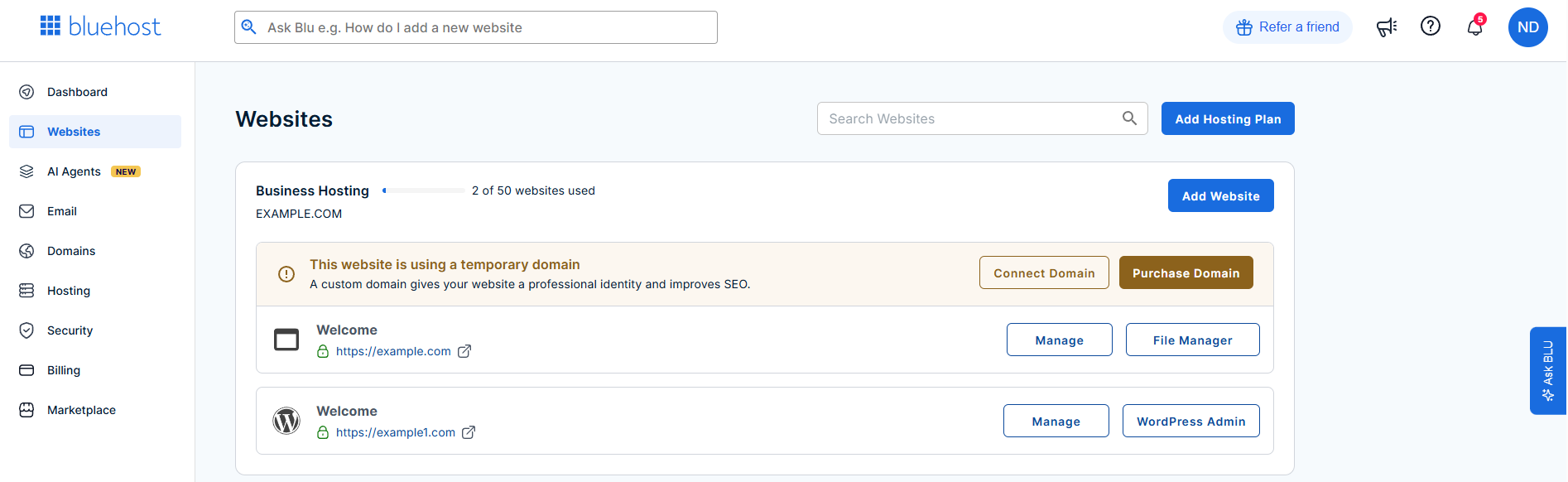Click the Billing card icon
The image size is (1568, 482).
[x=26, y=370]
